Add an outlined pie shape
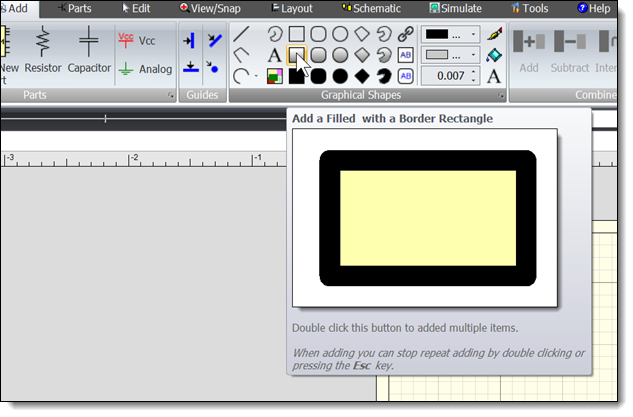 point(275,34)
